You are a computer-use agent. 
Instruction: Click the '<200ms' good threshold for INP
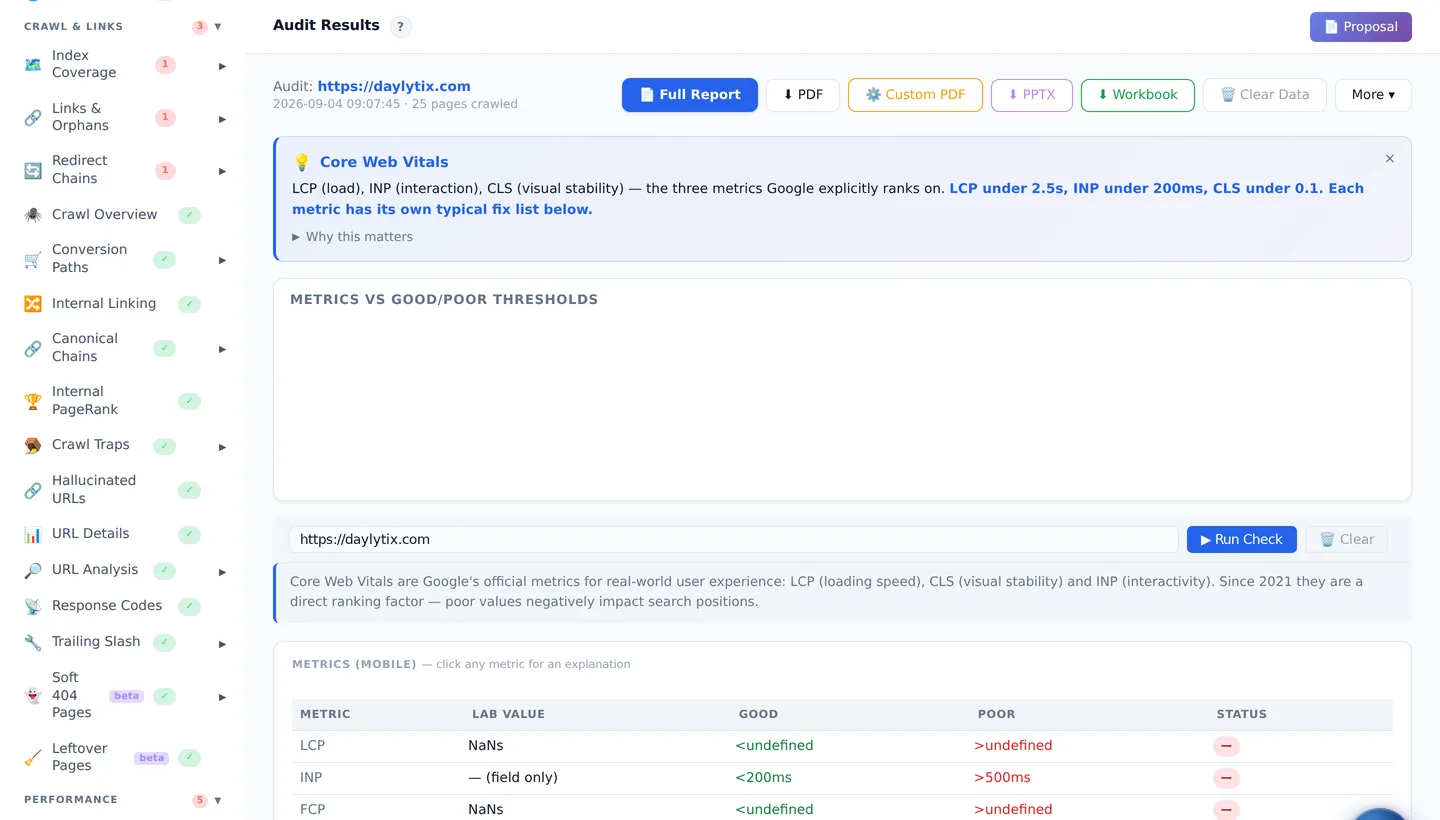coord(764,778)
